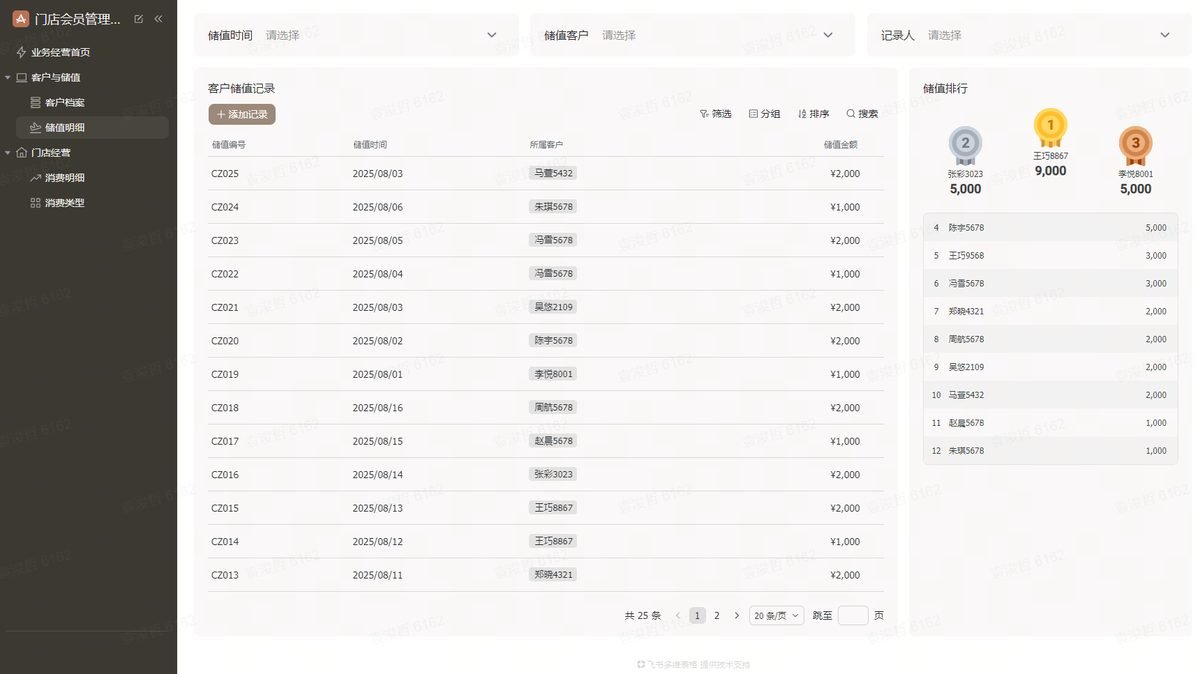Click the silver second-place medal icon

pos(965,146)
